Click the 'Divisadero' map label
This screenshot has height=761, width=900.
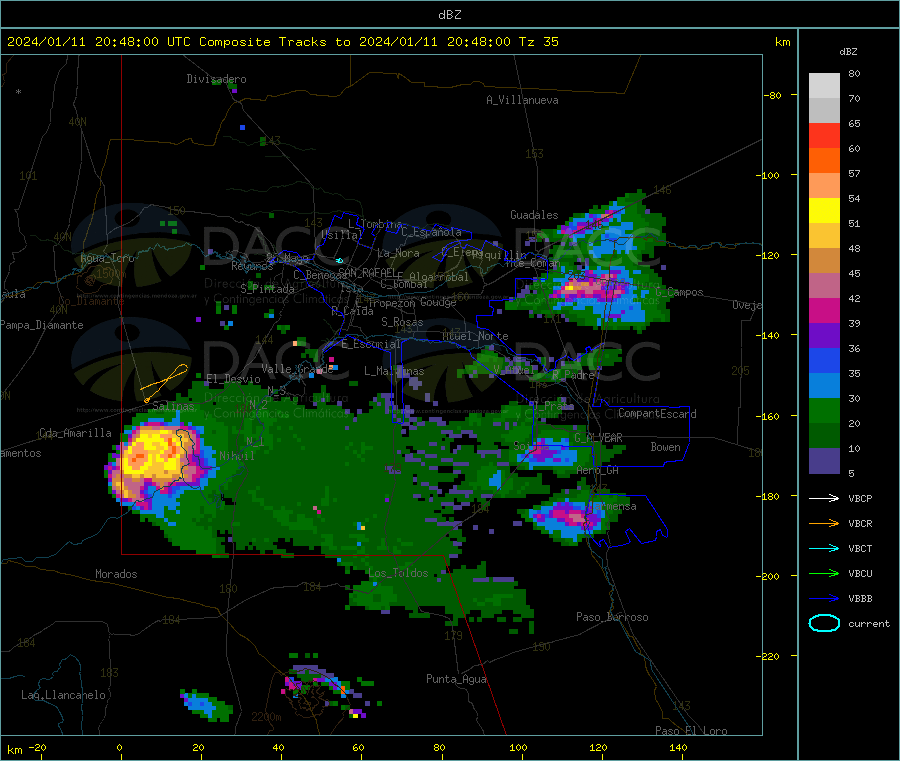(216, 79)
